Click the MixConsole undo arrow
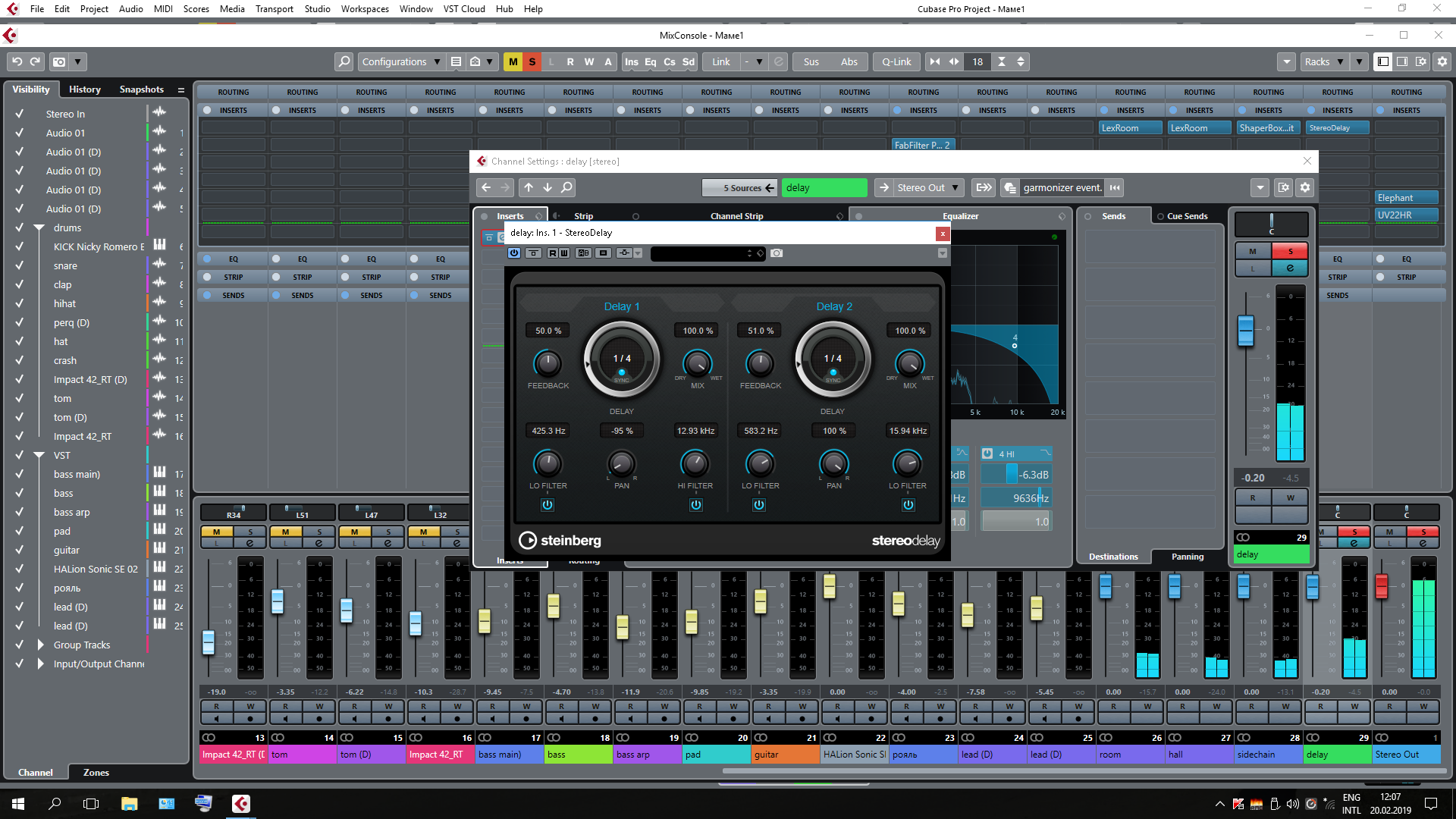 [17, 61]
